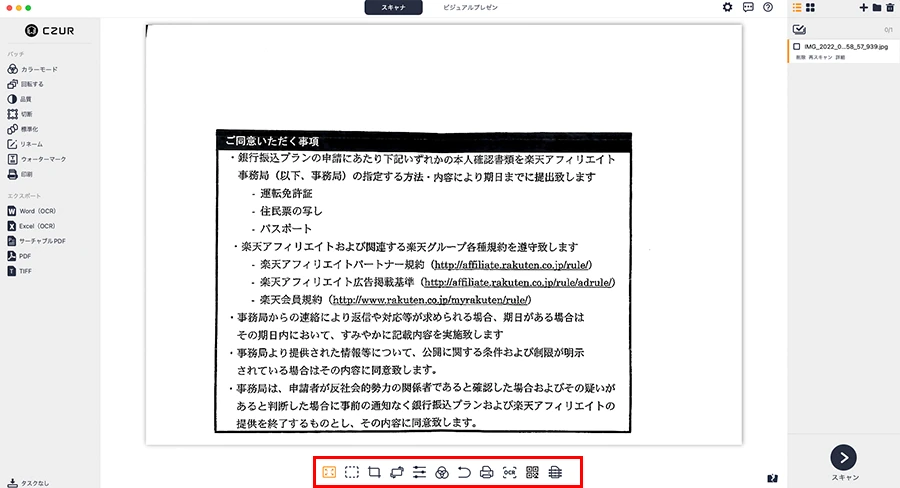This screenshot has height=488, width=900.
Task: Select the fit-to-screen icon in bottom toolbar
Action: pos(329,472)
